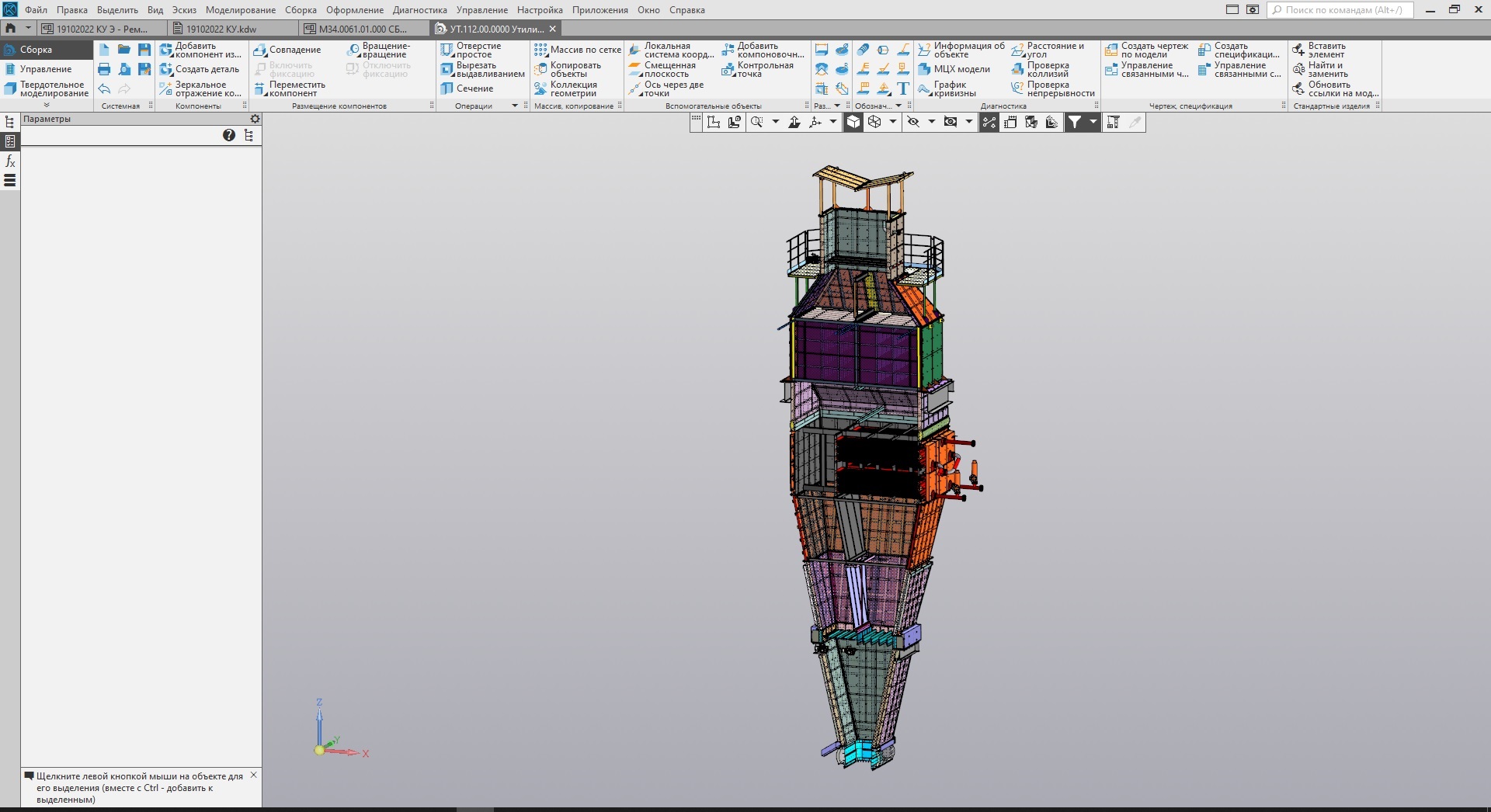Viewport: 1491px width, 812px height.
Task: Open the МЦХ модели tool
Action: coord(954,69)
